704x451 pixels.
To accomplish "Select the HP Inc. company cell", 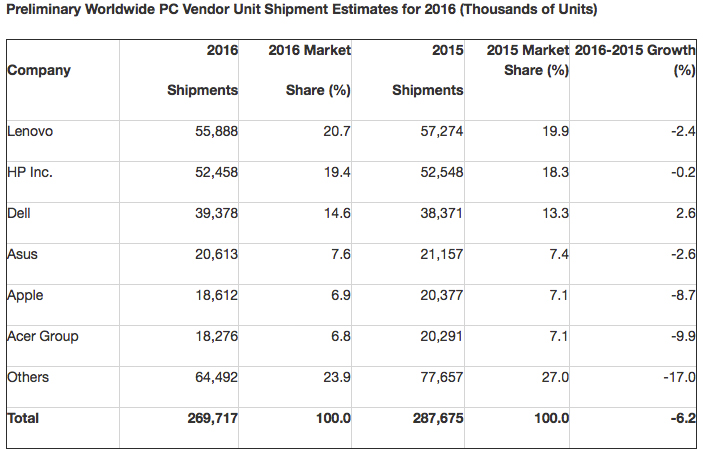I will (29, 172).
